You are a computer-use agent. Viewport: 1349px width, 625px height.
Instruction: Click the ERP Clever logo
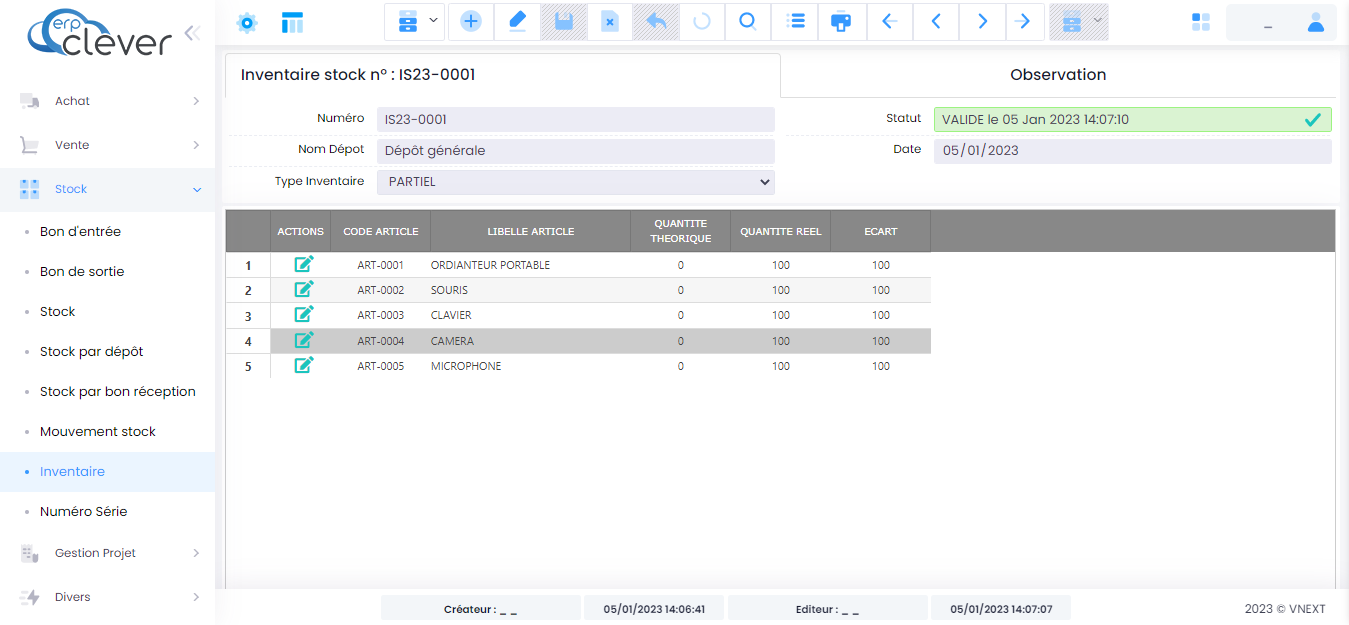pos(99,35)
